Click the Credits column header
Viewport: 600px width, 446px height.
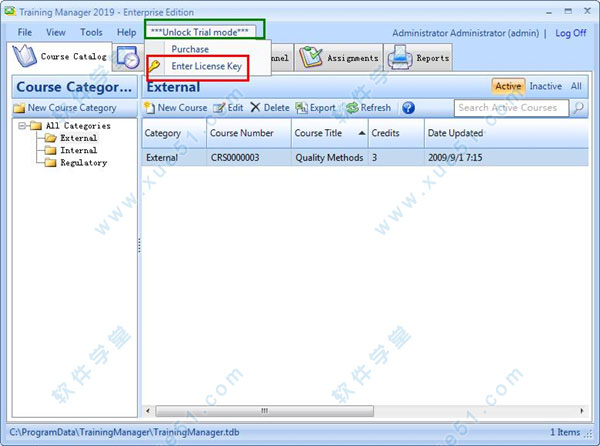point(396,133)
